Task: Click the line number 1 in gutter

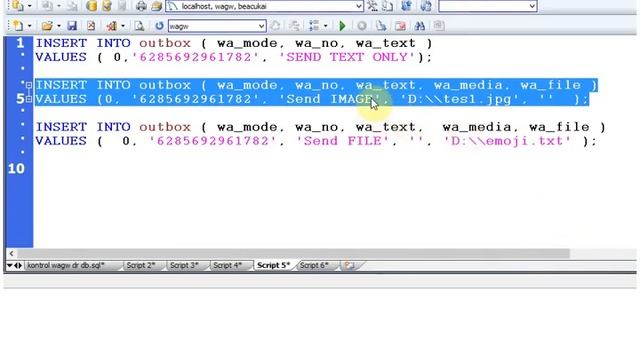Action: click(x=20, y=42)
